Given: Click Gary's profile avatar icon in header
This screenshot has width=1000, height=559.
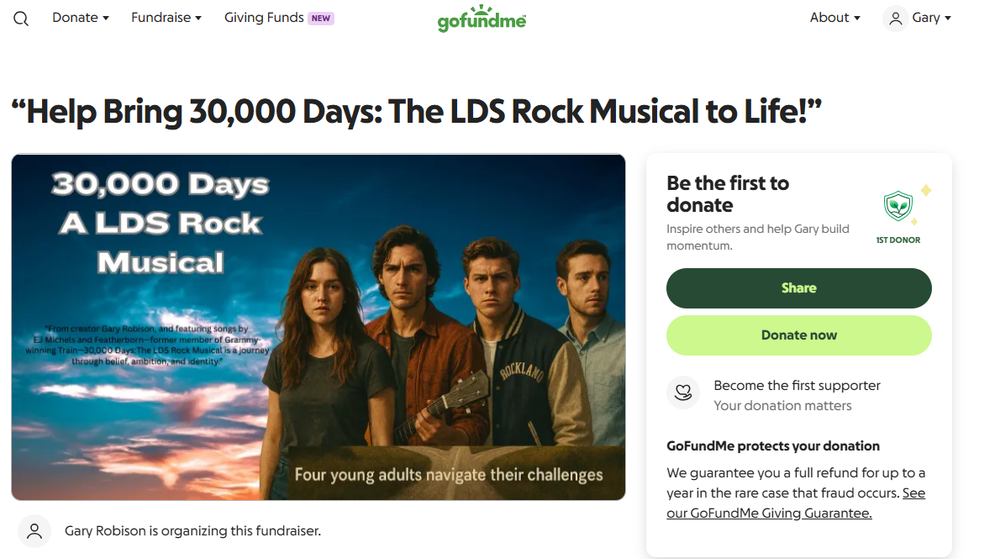Looking at the screenshot, I should pos(895,18).
